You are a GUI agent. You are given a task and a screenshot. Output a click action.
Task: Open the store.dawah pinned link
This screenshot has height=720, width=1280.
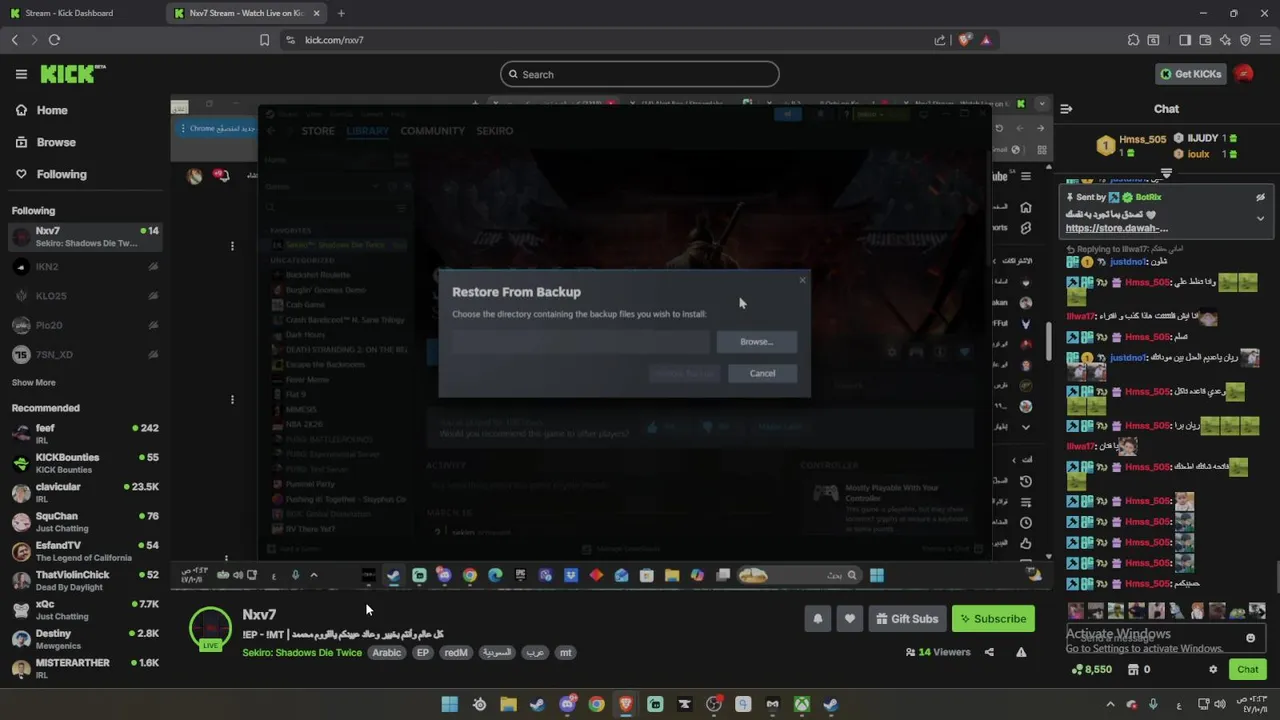pos(1116,228)
